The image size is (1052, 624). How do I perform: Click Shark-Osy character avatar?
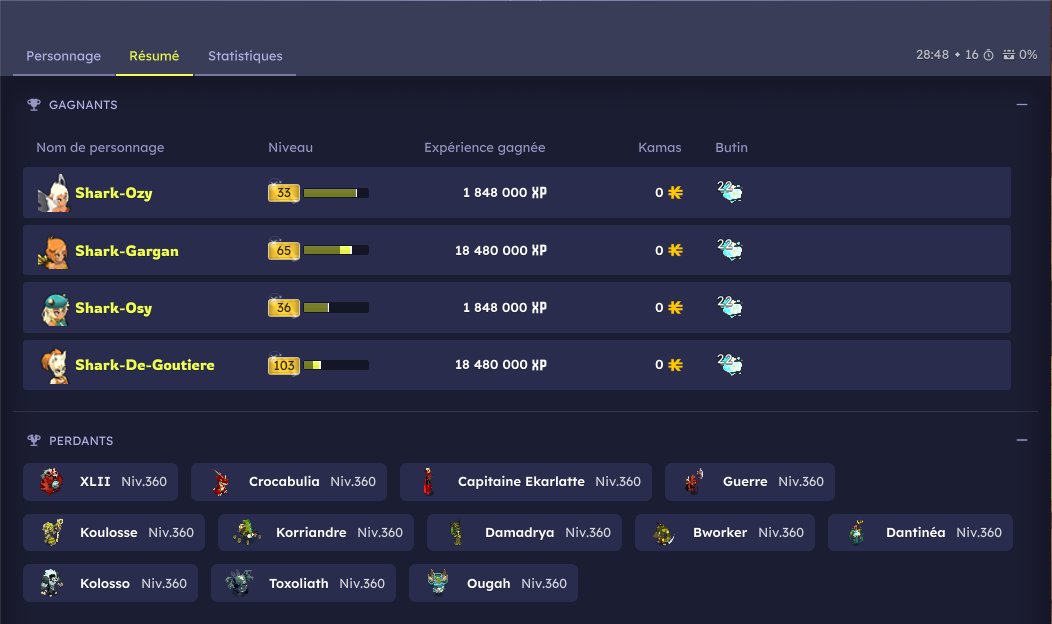55,309
